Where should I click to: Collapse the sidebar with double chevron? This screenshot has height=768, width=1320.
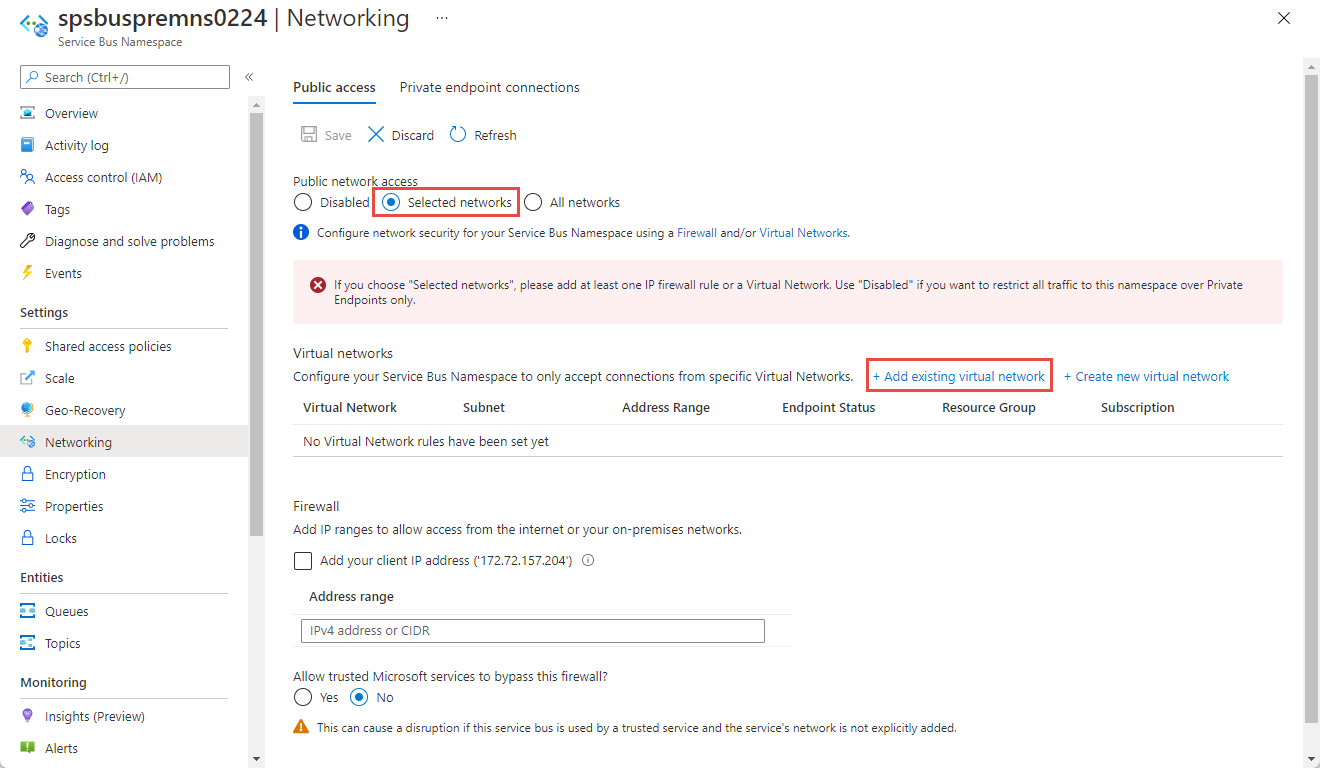click(x=249, y=77)
